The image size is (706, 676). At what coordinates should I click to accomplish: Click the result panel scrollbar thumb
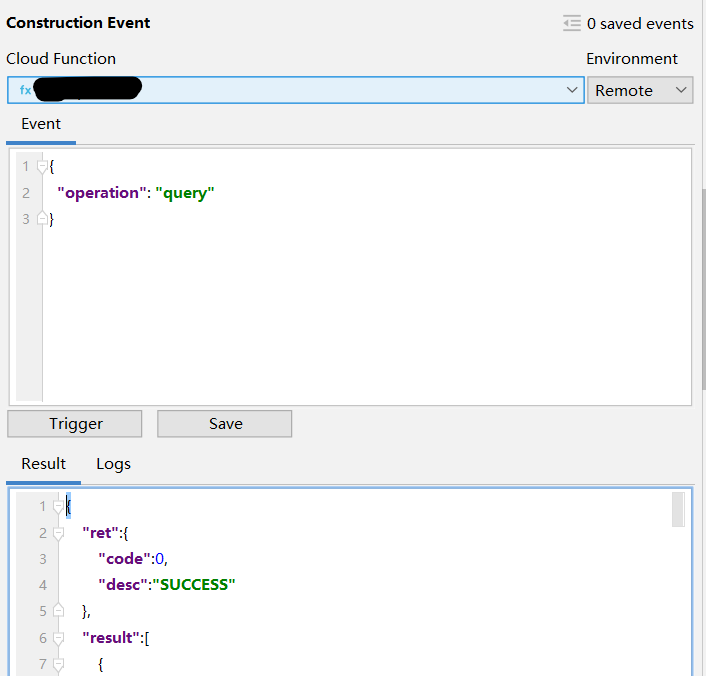click(x=678, y=509)
